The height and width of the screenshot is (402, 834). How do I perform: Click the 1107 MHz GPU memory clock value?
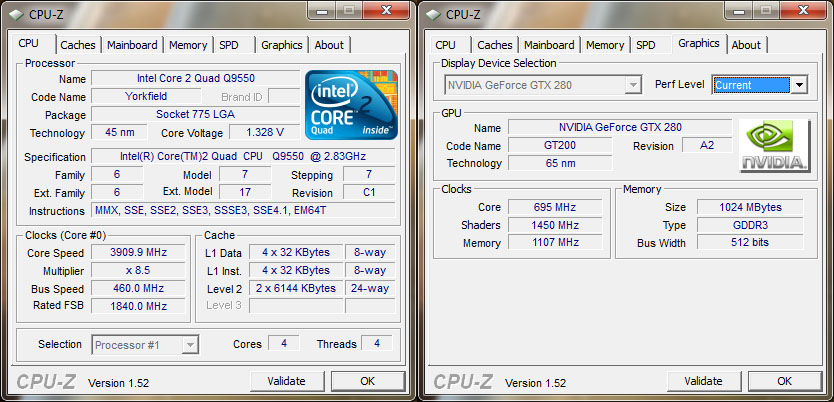click(x=555, y=243)
